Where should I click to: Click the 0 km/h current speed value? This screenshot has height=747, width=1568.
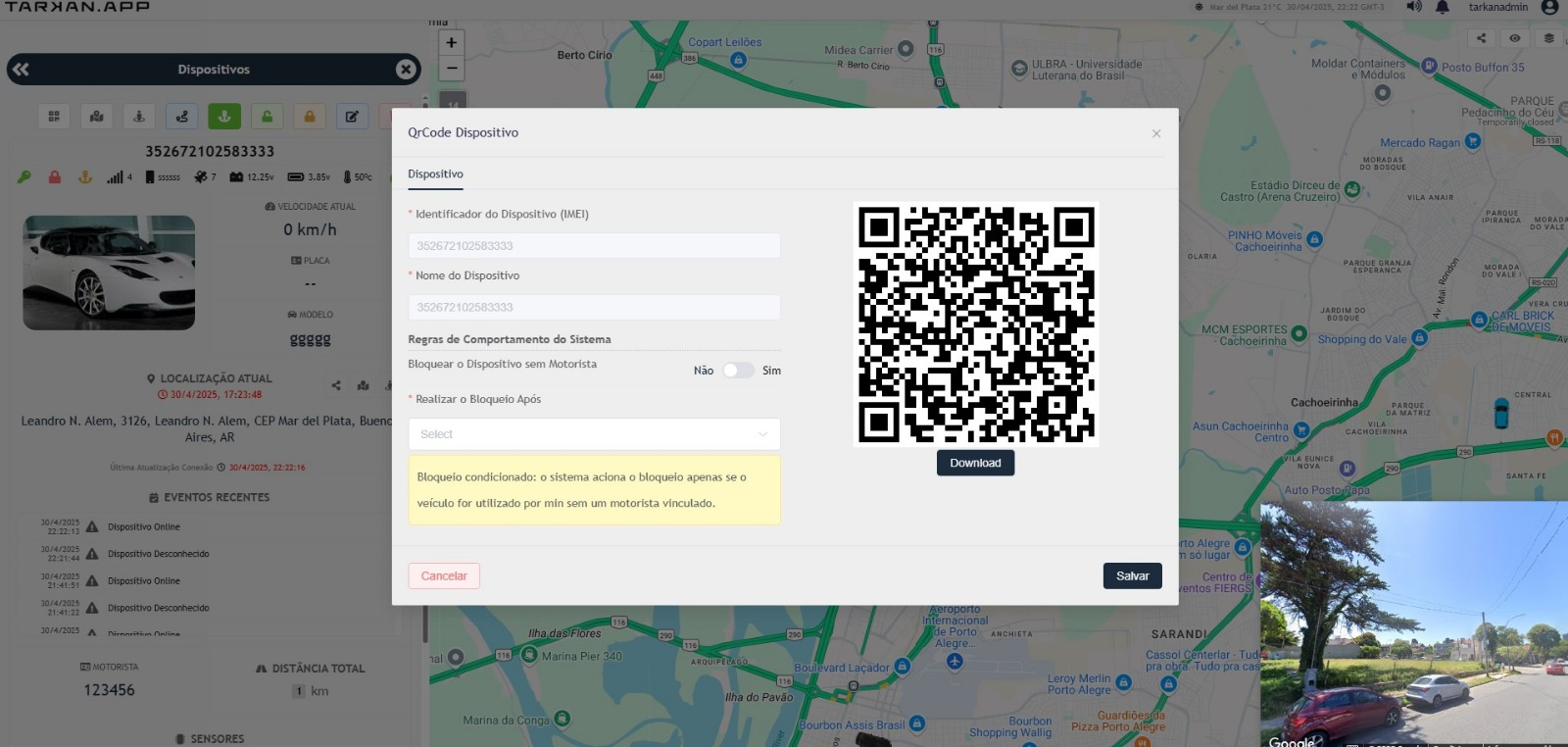(310, 229)
